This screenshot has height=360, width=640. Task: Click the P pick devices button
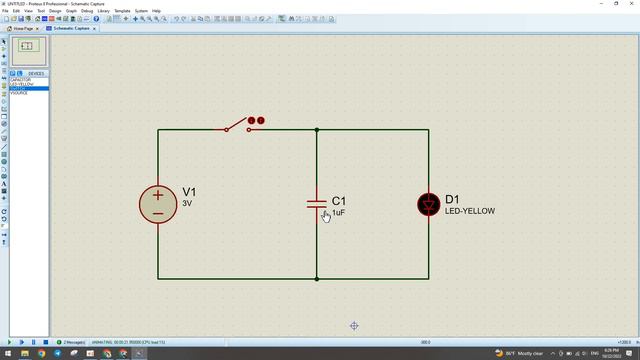point(13,73)
